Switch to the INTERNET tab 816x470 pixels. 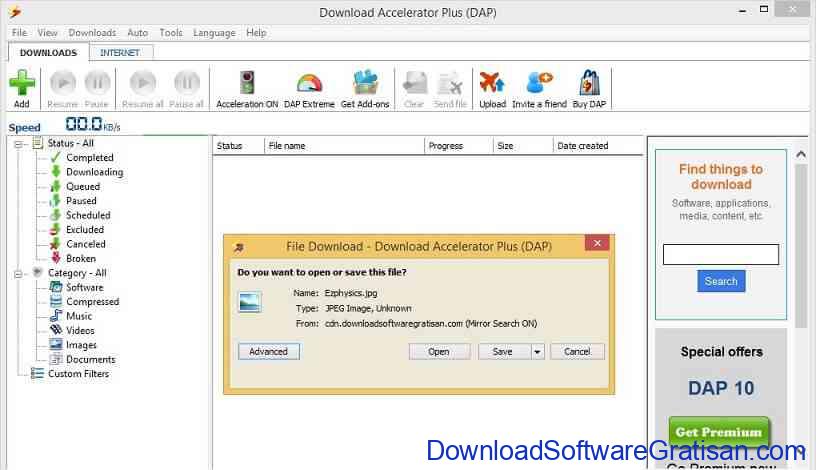click(120, 53)
